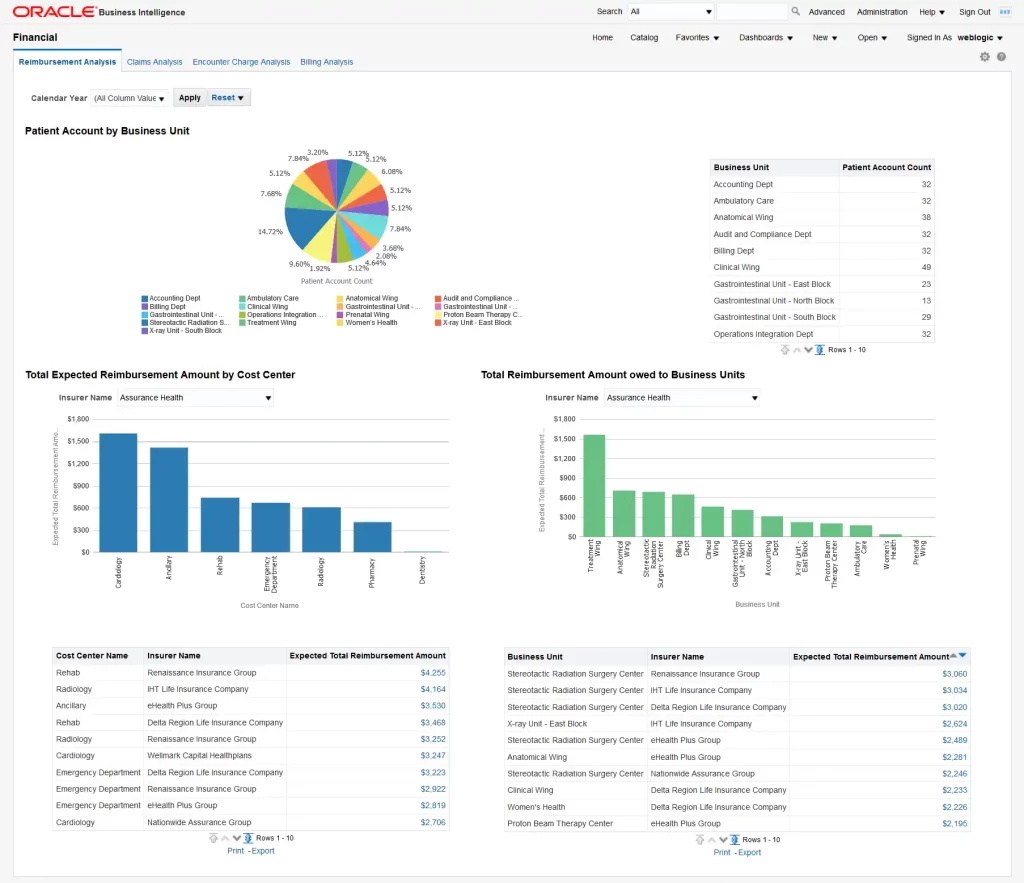Expand the Favorites menu
Screen dimensions: 1024x883
(697, 38)
